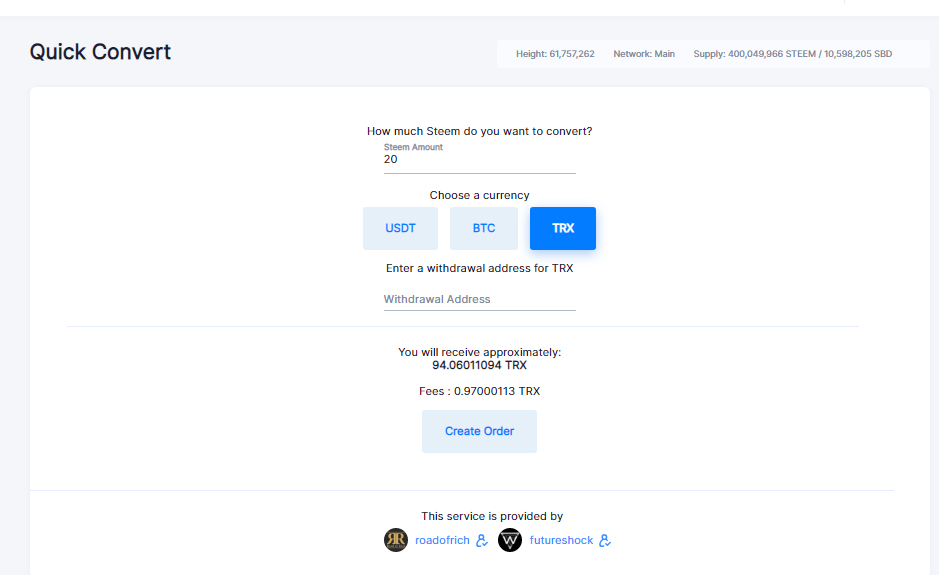Click the Quick Convert heading
This screenshot has width=939, height=575.
tap(100, 52)
